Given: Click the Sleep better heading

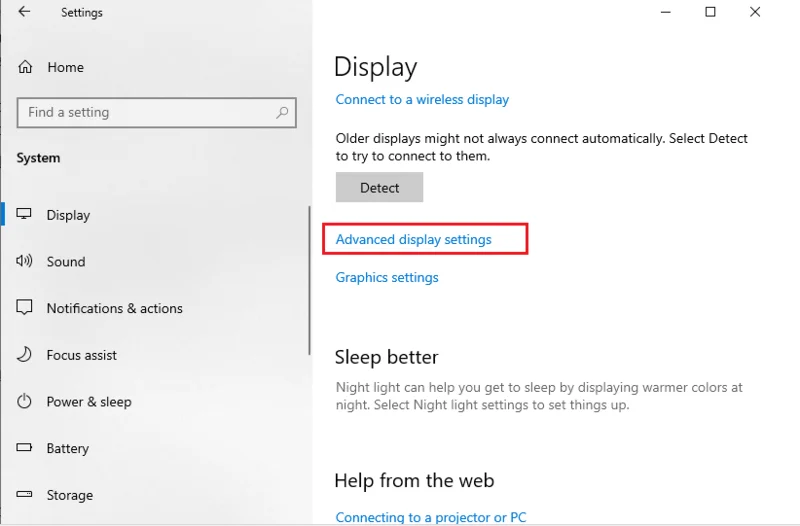Looking at the screenshot, I should tap(386, 357).
